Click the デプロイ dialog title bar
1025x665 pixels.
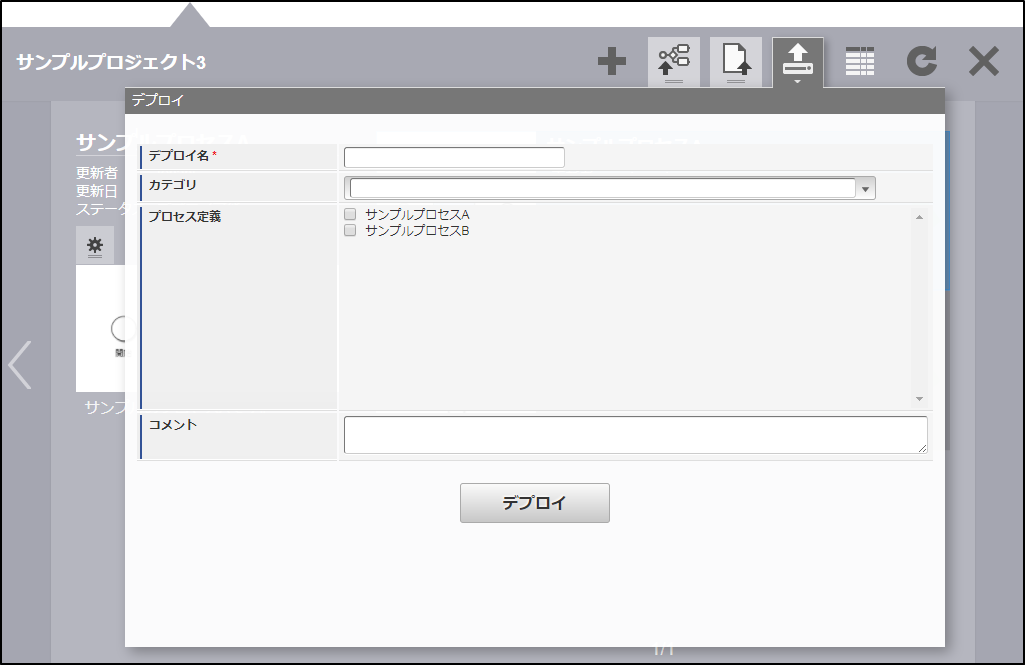tap(535, 101)
